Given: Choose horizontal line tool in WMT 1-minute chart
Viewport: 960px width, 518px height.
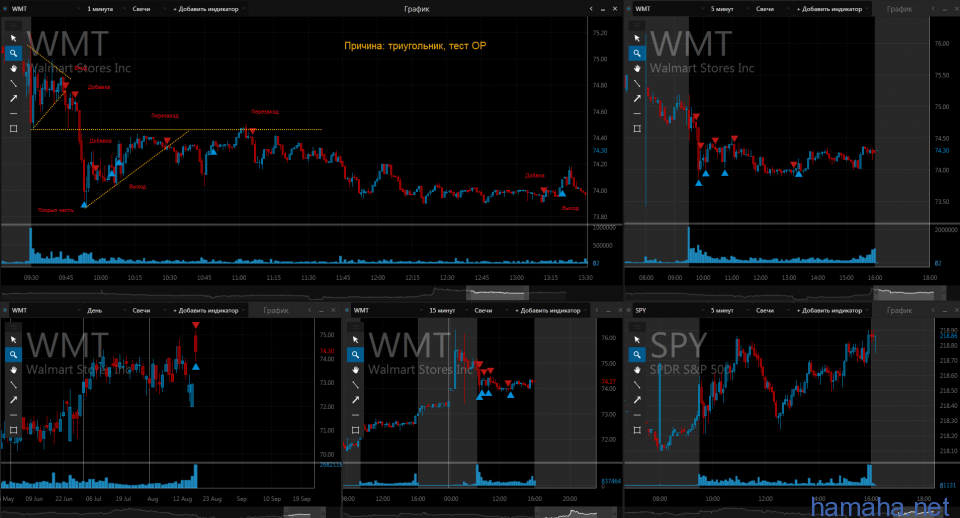Looking at the screenshot, I should click(13, 113).
